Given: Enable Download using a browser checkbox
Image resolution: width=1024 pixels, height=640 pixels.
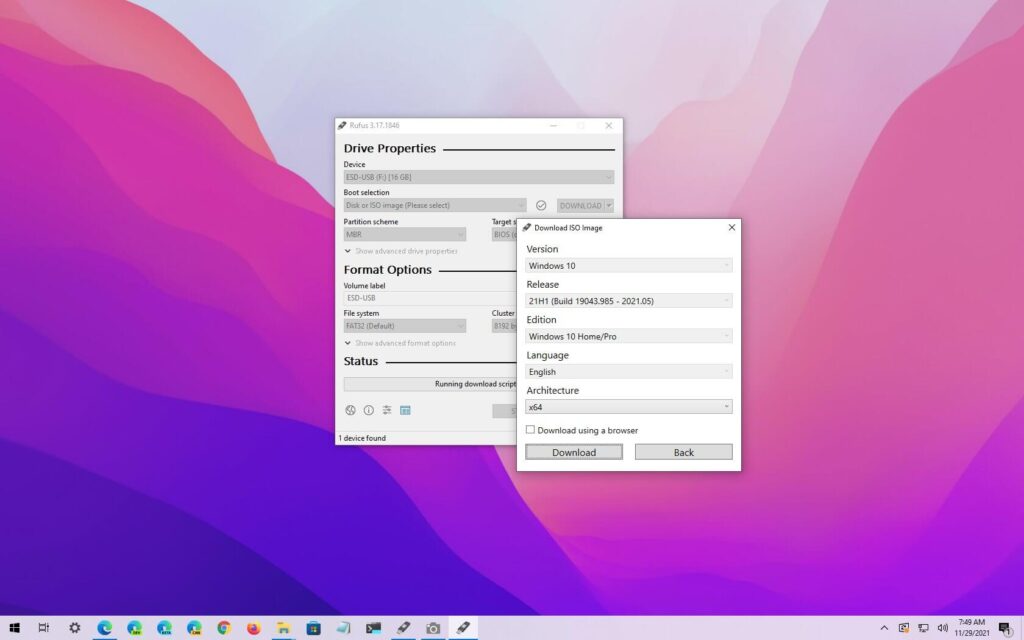Looking at the screenshot, I should point(530,430).
